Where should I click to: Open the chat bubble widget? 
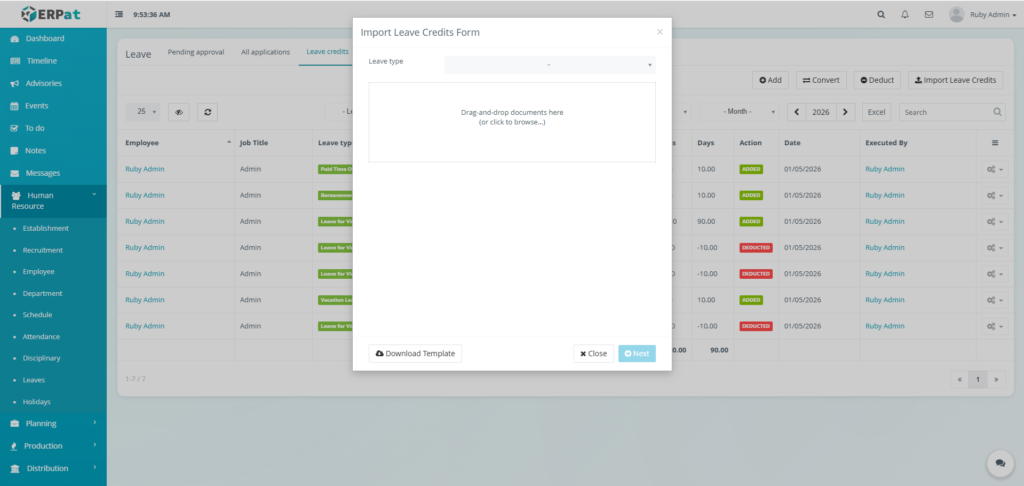click(1000, 463)
